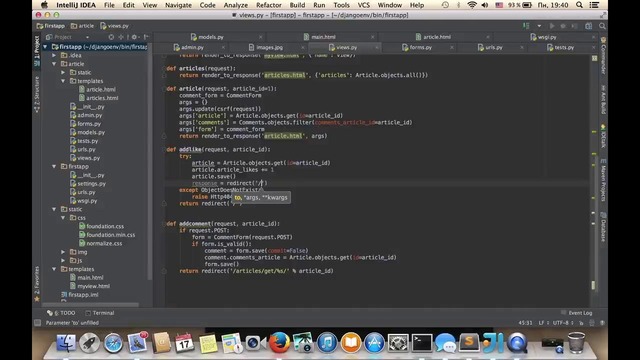
Task: Open the run configuration dropdown arrow
Action: coord(539,26)
